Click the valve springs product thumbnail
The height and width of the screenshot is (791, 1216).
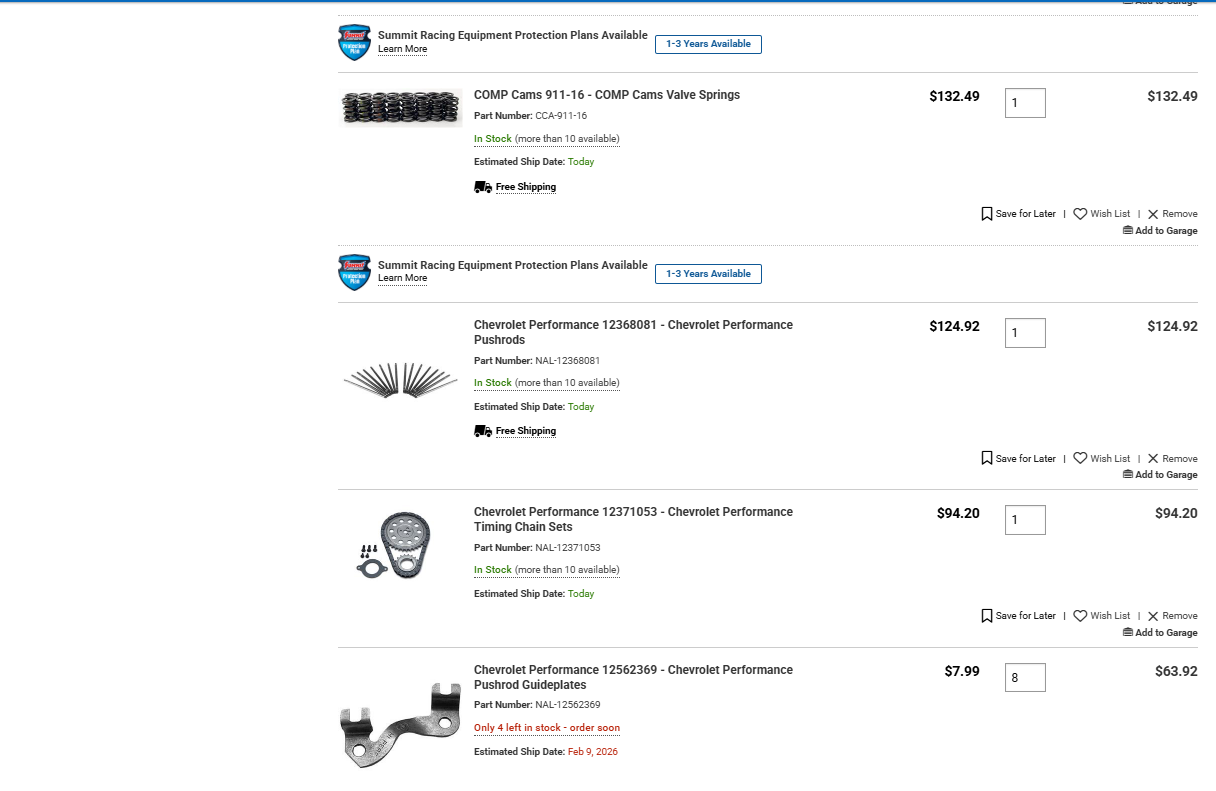tap(401, 107)
